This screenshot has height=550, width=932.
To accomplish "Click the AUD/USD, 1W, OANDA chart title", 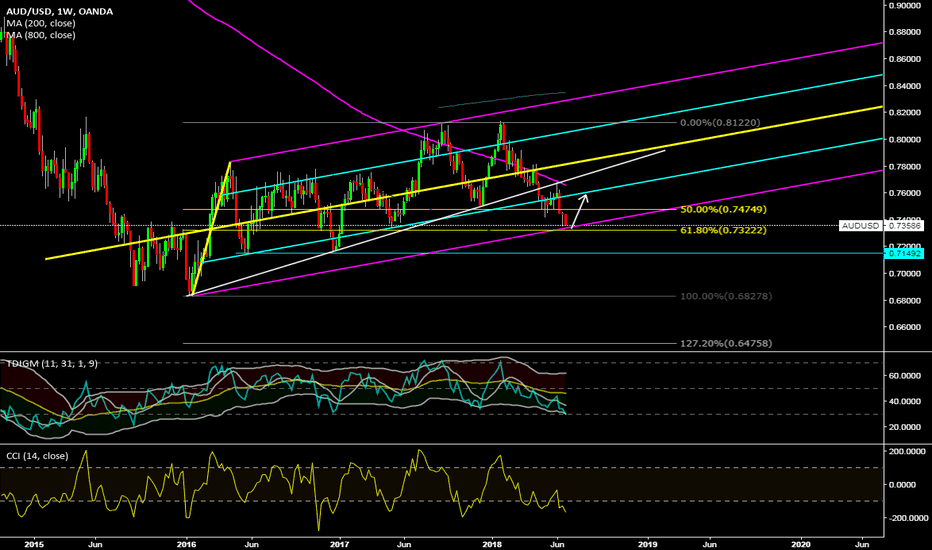I will (59, 11).
